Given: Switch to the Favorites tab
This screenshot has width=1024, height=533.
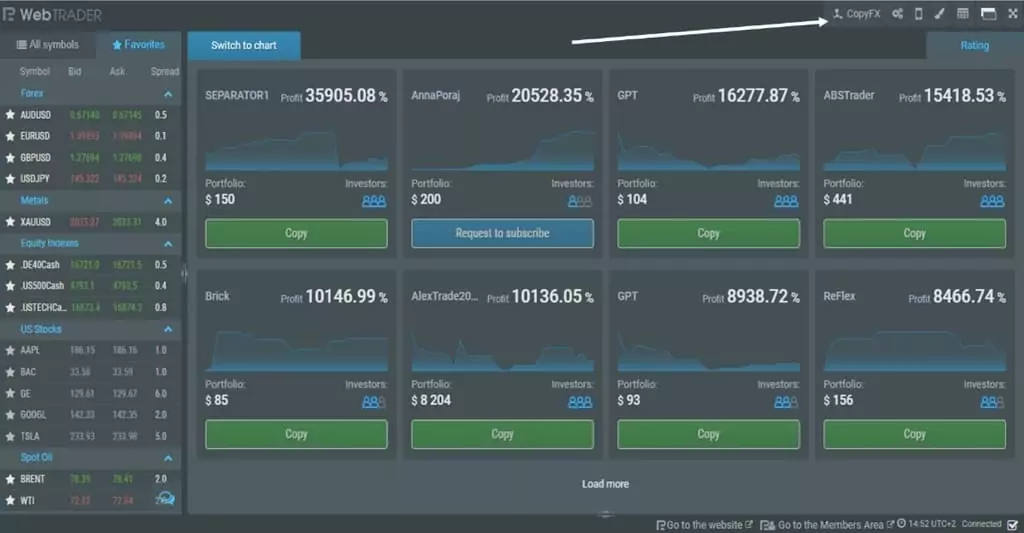Looking at the screenshot, I should coord(138,44).
